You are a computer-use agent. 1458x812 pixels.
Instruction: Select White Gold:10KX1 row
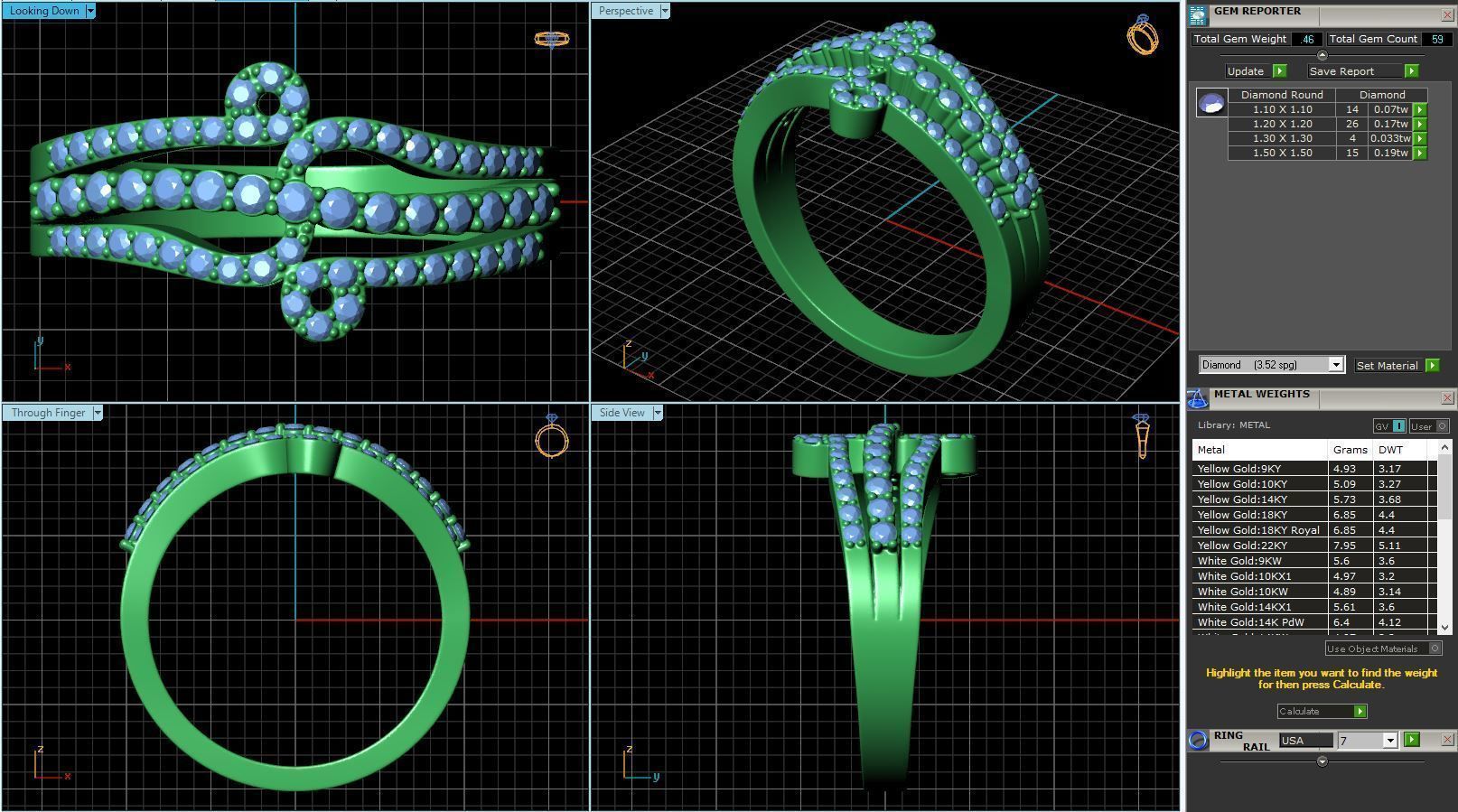(x=1314, y=576)
